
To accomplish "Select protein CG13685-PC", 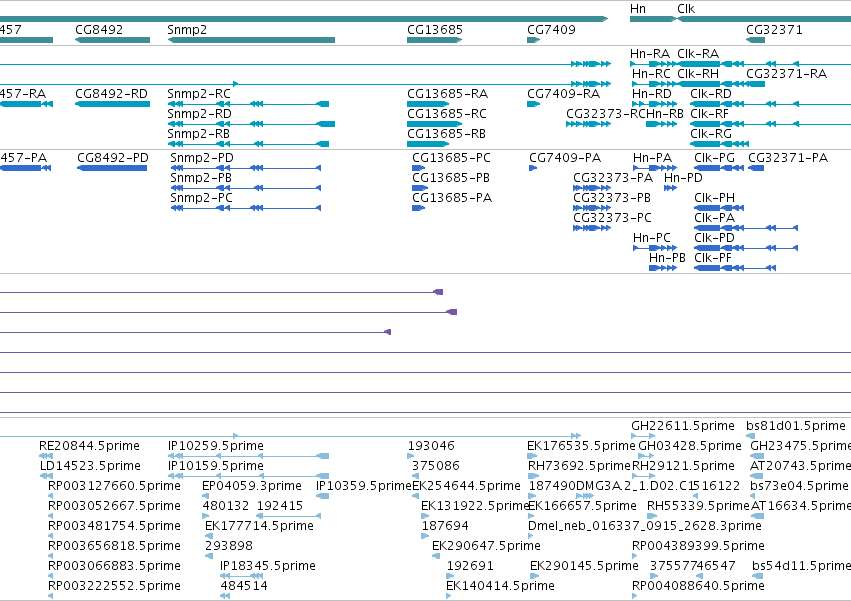I will [451, 158].
